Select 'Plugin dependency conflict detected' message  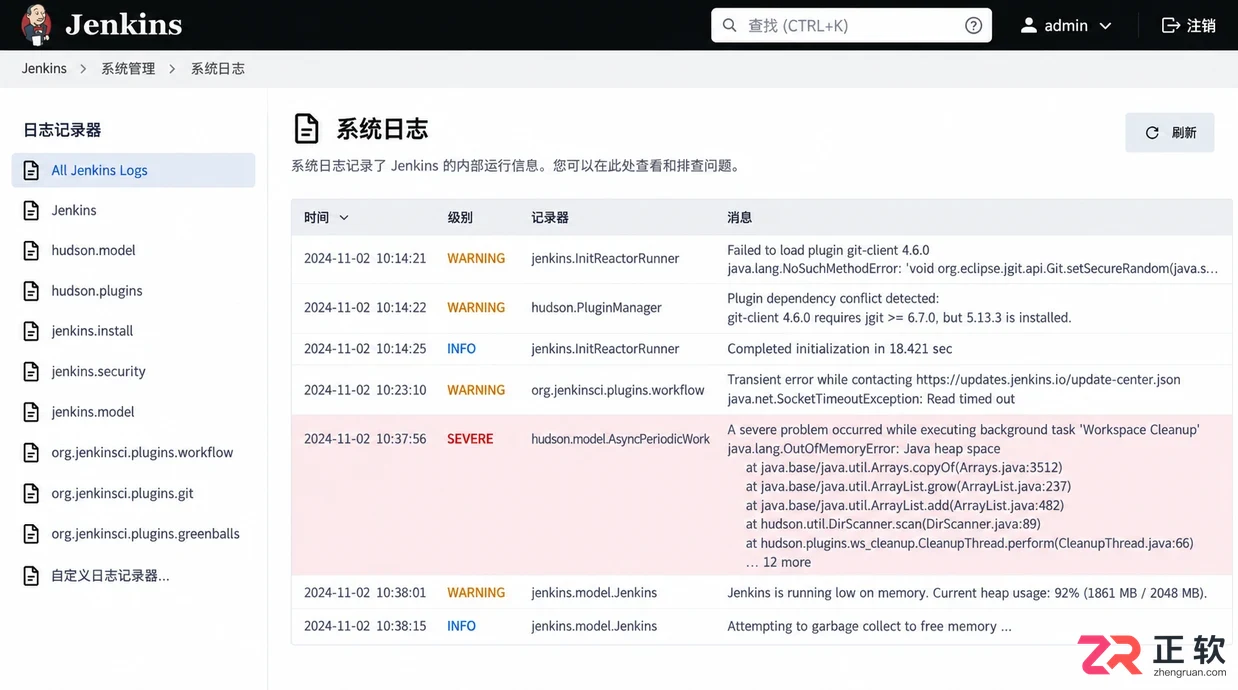click(x=833, y=298)
